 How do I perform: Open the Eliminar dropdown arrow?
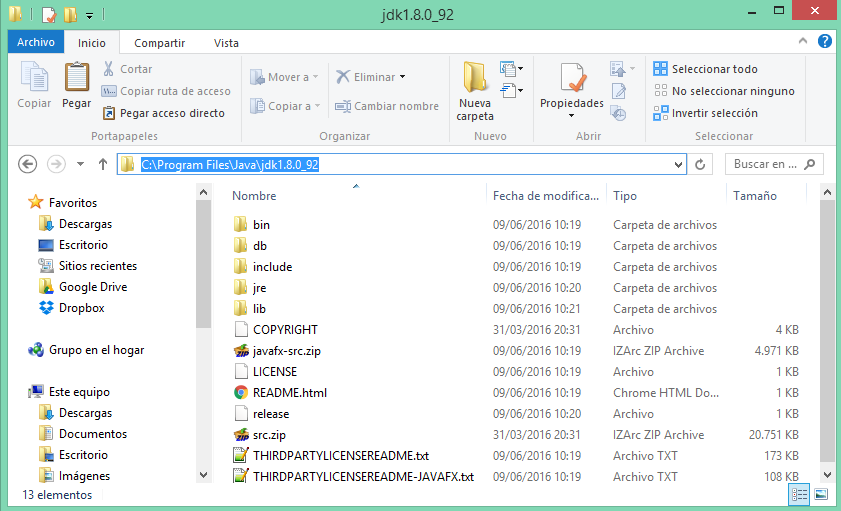(x=402, y=77)
